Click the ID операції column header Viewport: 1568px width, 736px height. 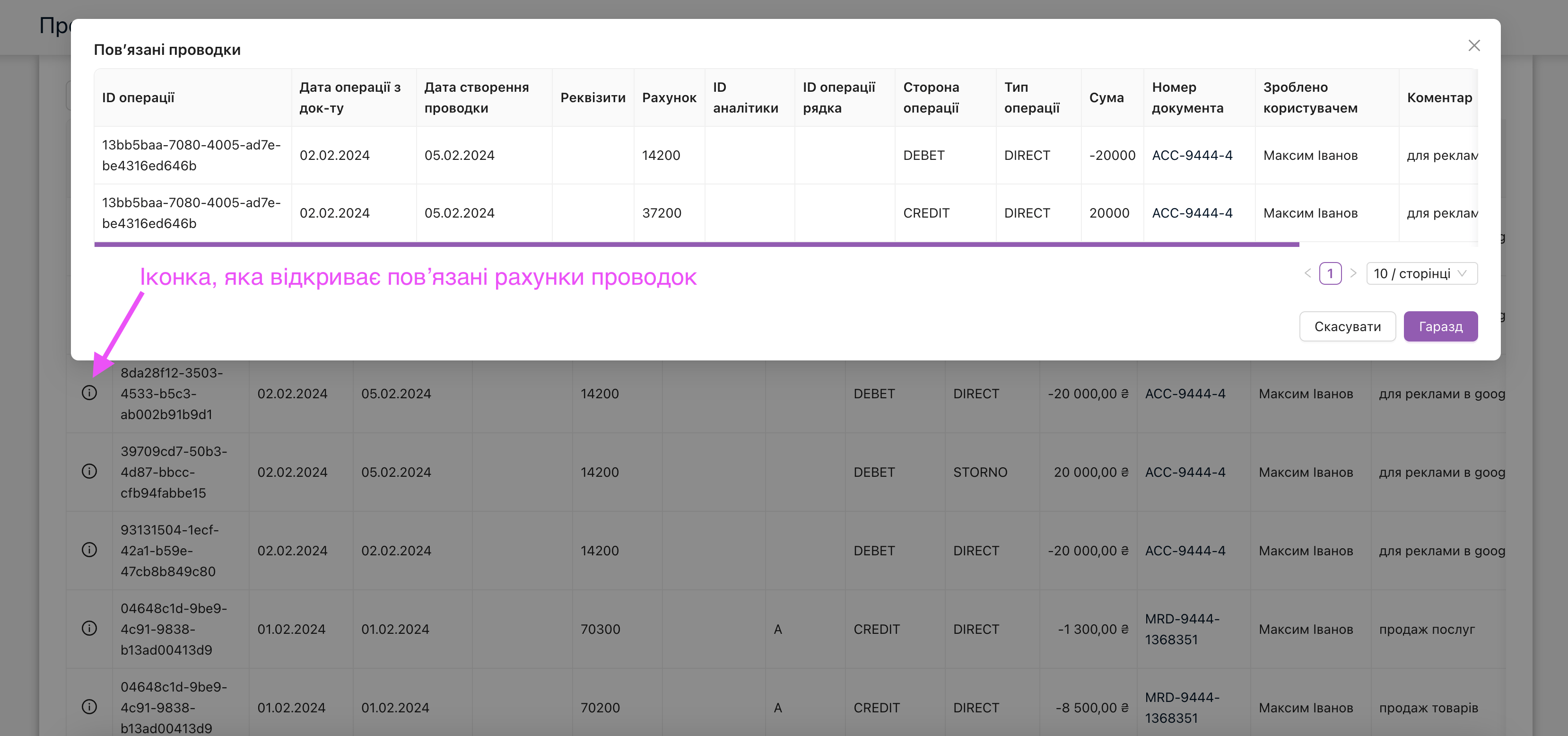[x=138, y=97]
